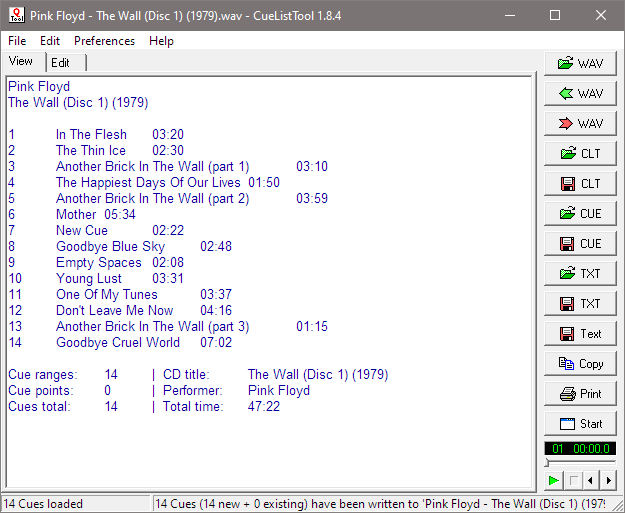
Task: Open the Help menu
Action: (161, 41)
